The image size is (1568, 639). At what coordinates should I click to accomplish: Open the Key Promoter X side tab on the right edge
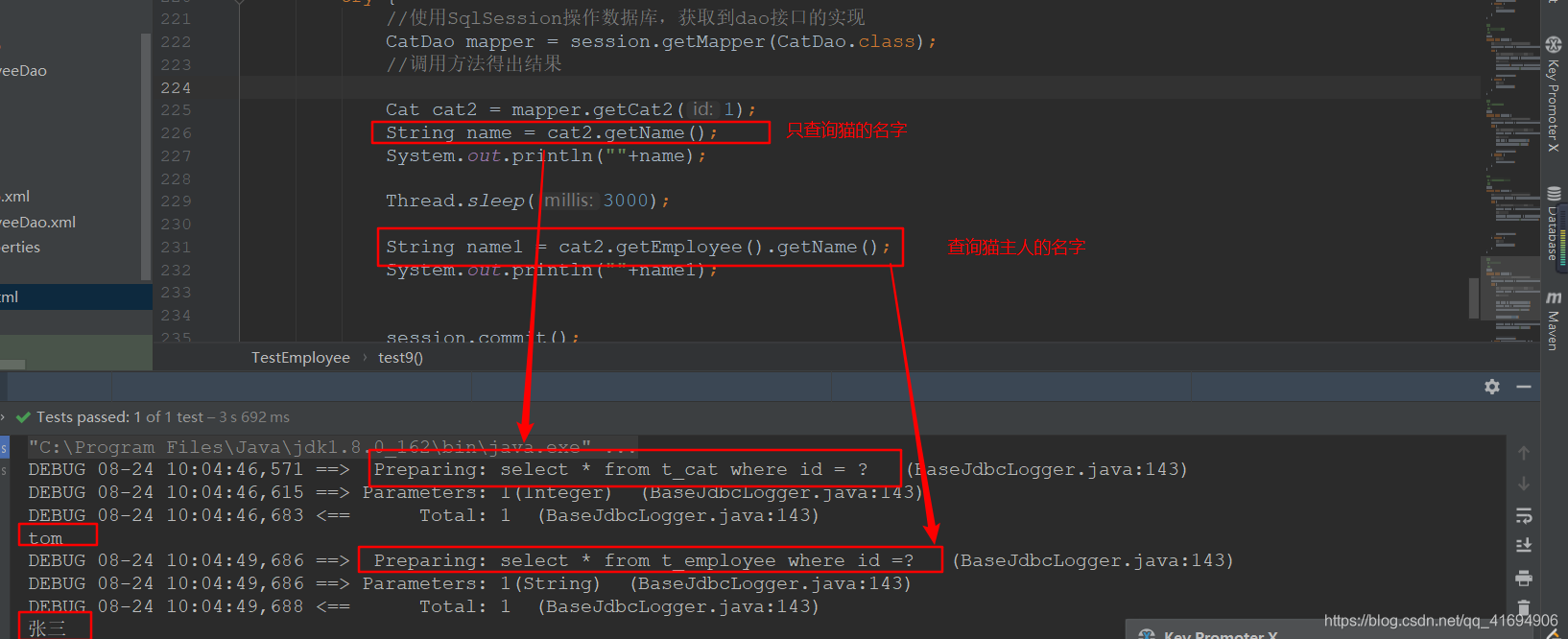point(1554,95)
